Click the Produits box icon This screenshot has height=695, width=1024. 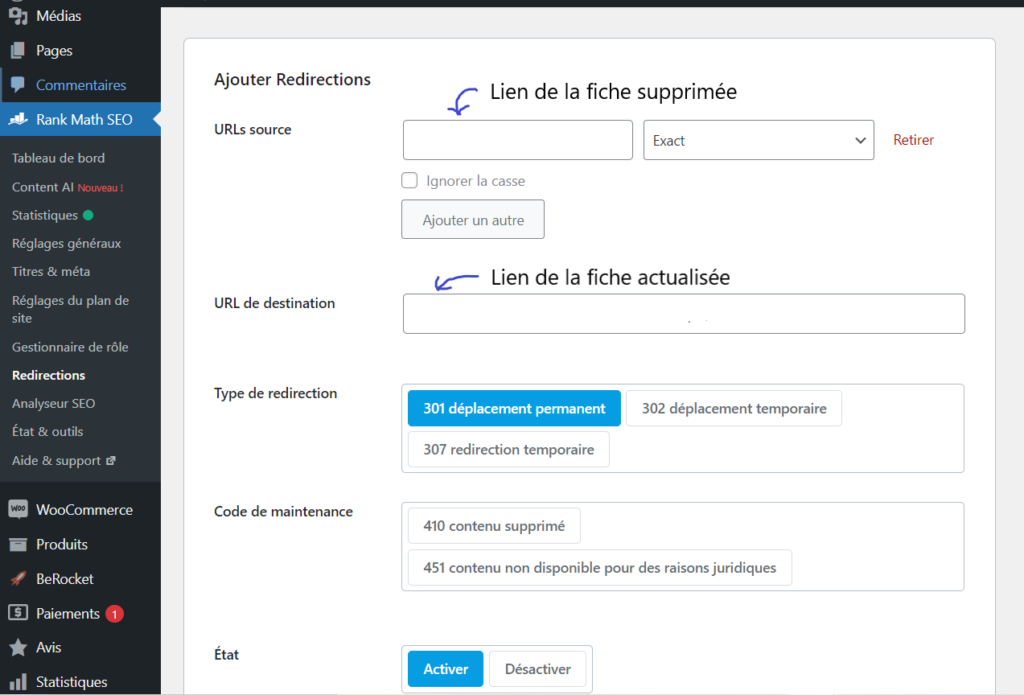[18, 544]
